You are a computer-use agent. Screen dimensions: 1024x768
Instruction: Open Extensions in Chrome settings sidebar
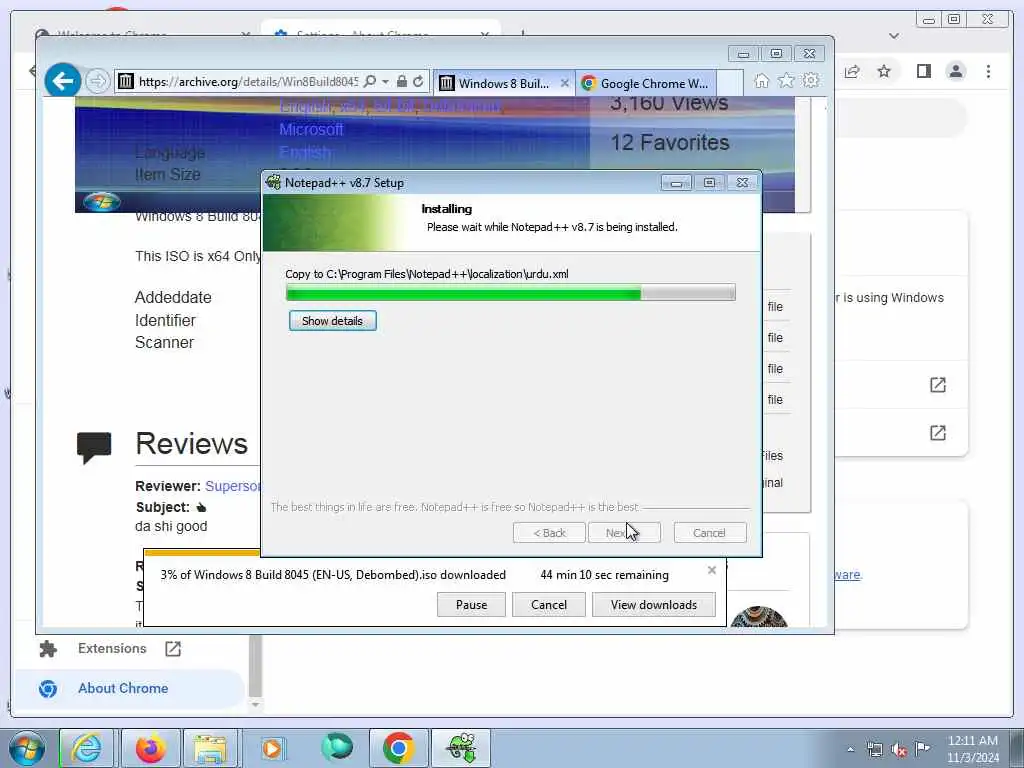[x=112, y=648]
